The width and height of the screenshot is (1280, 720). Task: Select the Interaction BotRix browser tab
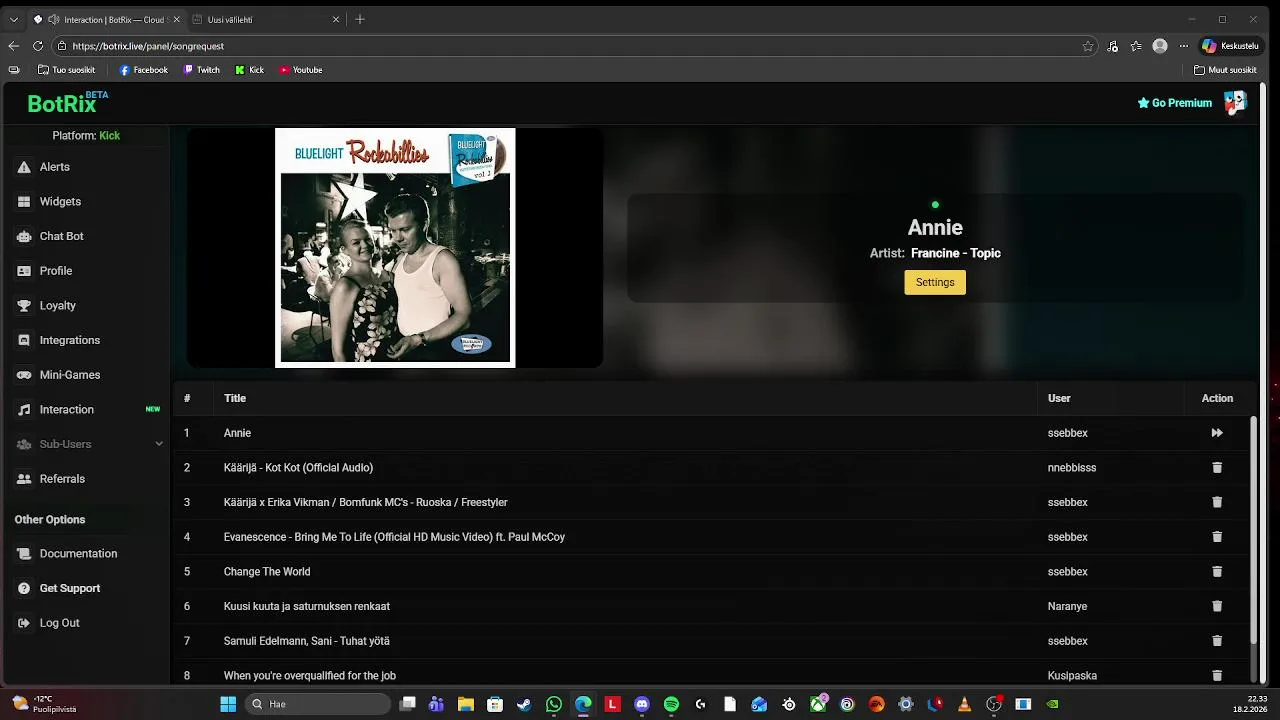(105, 19)
